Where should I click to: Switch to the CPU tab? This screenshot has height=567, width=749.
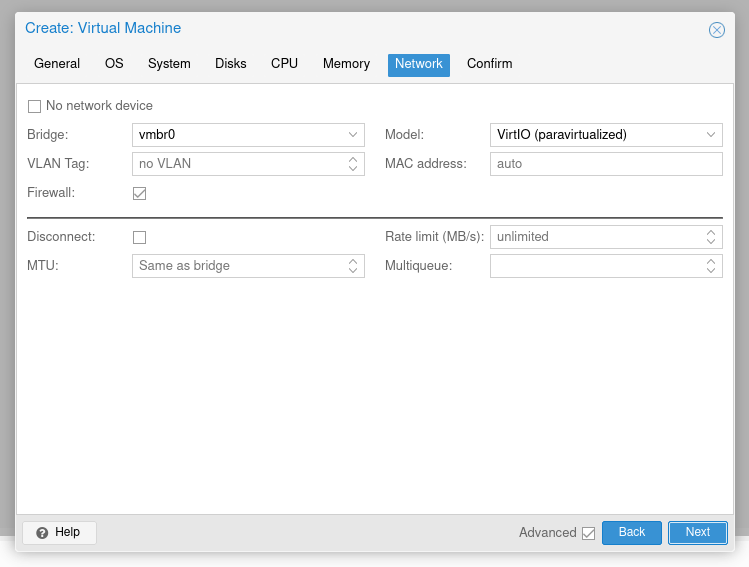[x=284, y=64]
